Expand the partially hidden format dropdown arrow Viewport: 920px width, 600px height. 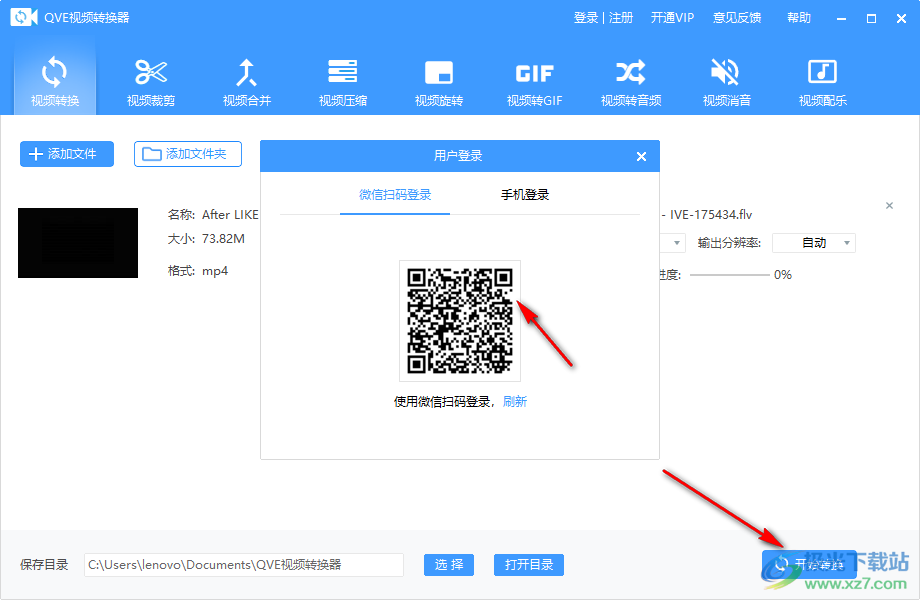click(x=677, y=243)
